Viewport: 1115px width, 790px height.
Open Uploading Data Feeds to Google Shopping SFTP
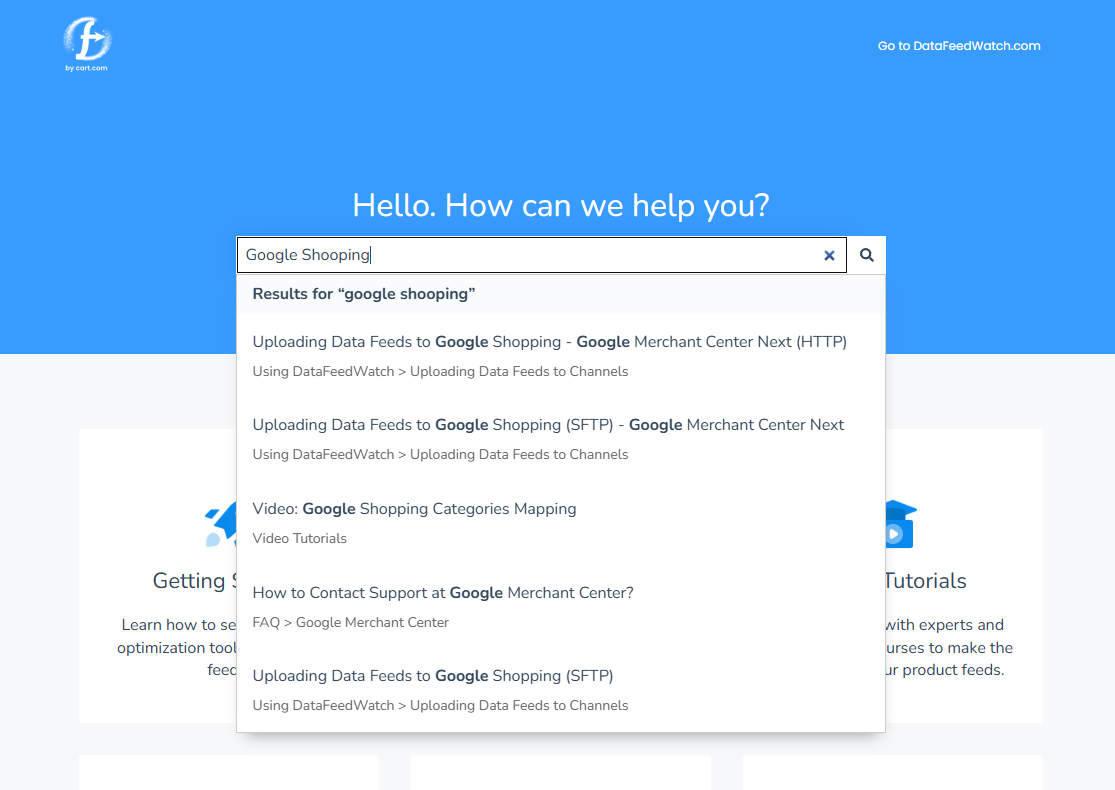pos(433,675)
